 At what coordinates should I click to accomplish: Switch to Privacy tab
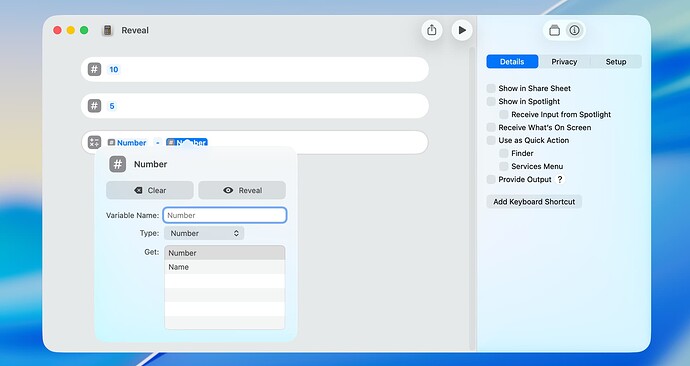pyautogui.click(x=564, y=62)
